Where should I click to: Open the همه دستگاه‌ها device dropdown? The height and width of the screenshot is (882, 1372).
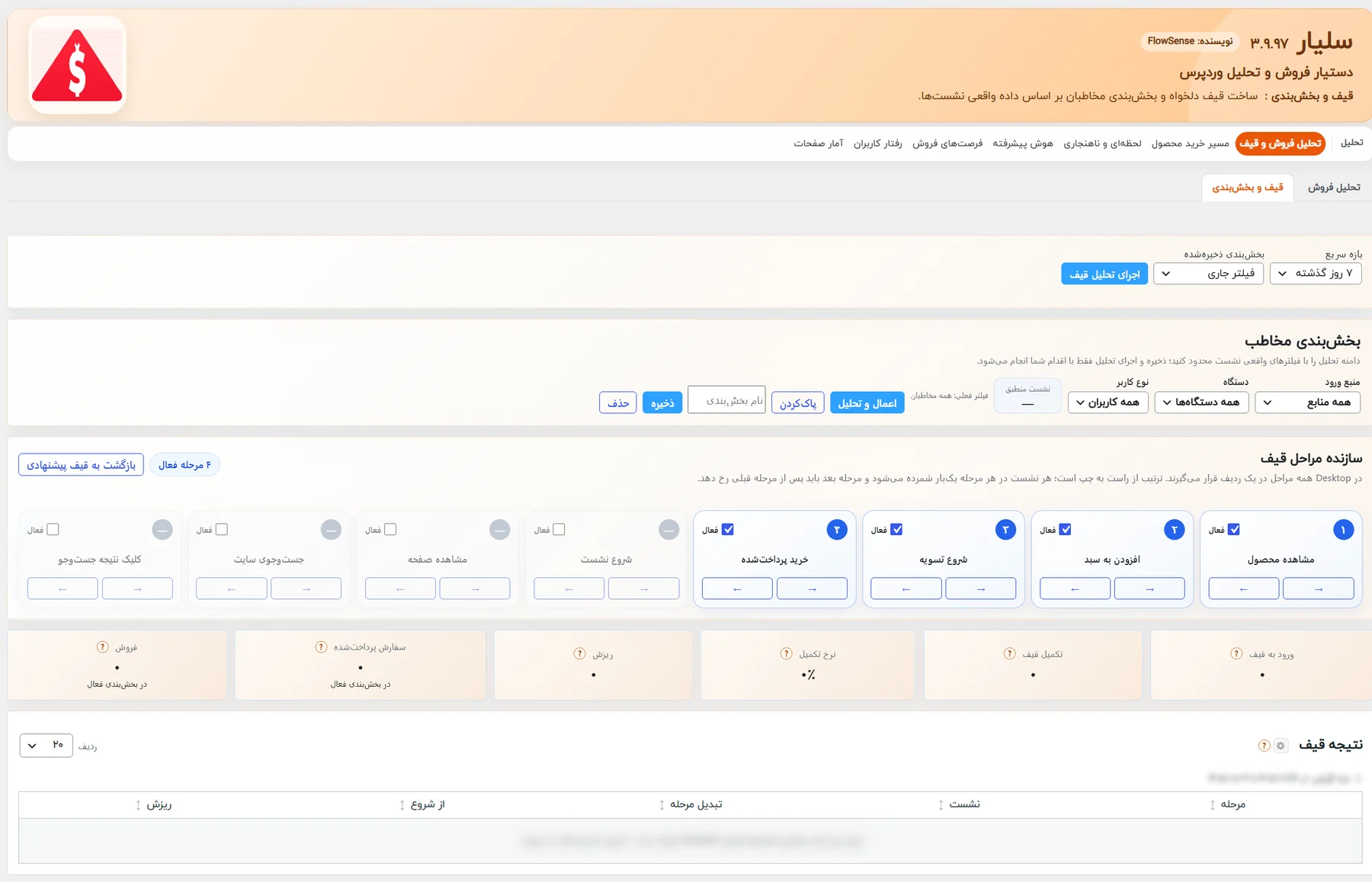pos(1201,402)
